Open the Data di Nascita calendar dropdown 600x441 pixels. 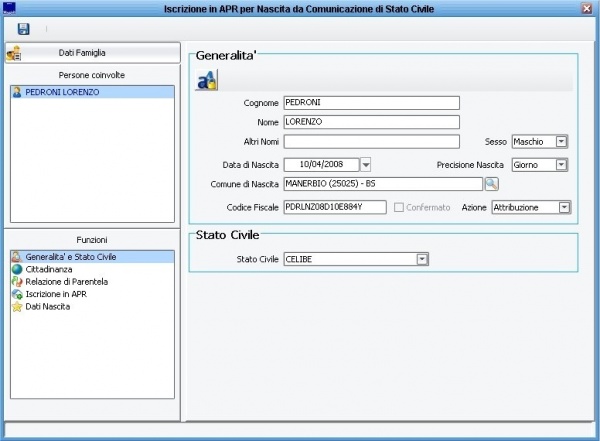tap(366, 165)
